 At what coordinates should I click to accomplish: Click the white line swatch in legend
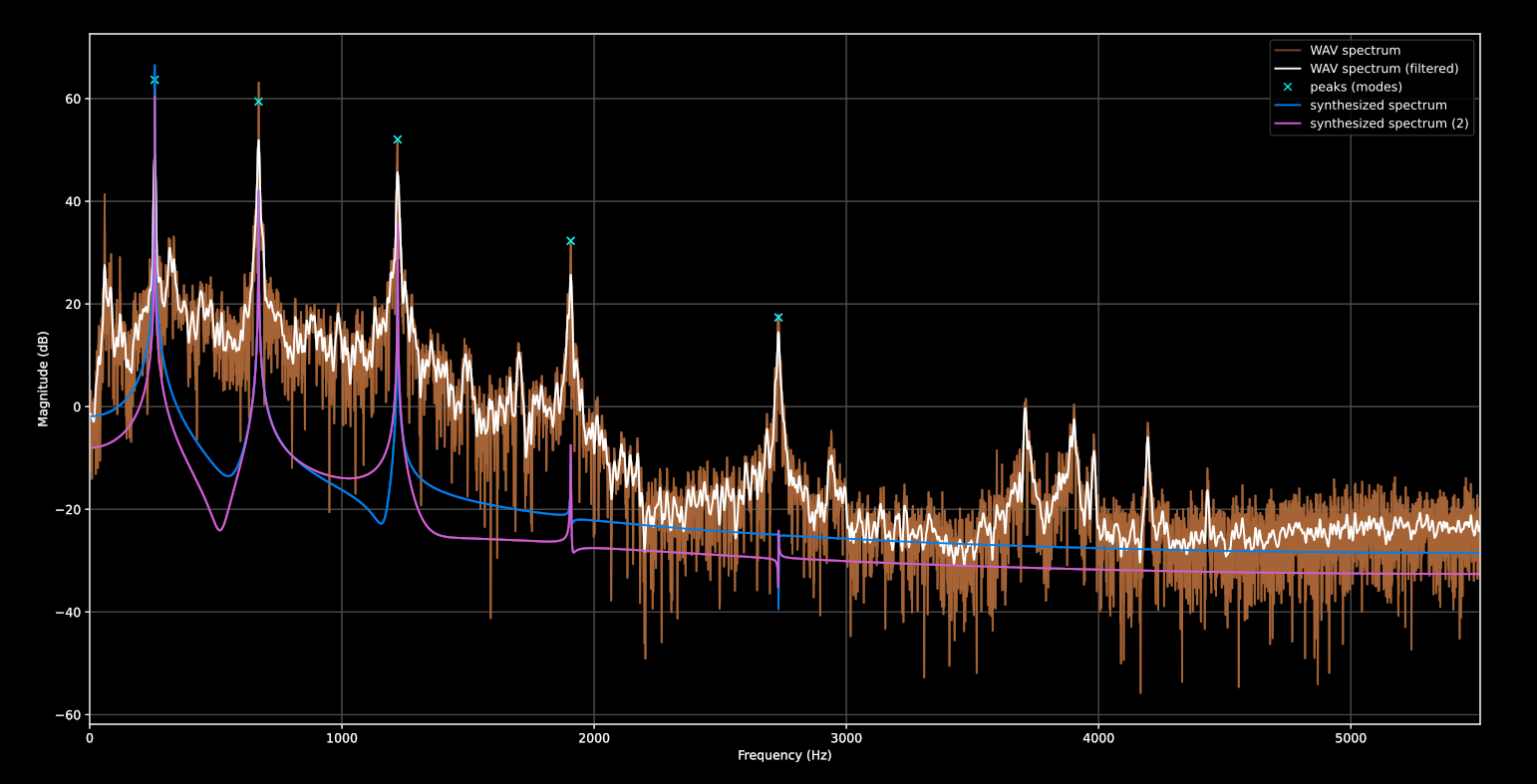point(1287,69)
